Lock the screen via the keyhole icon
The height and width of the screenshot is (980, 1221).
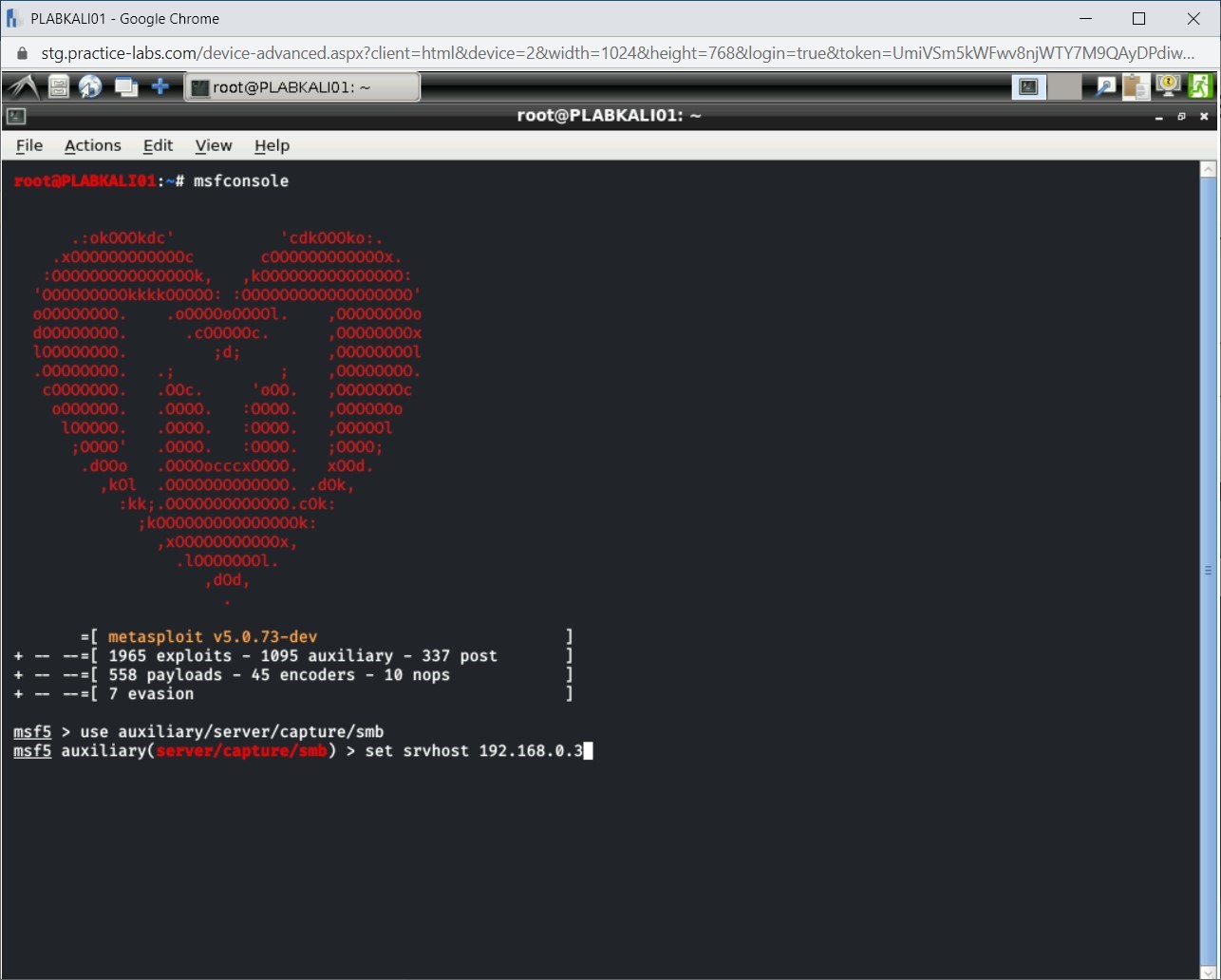pos(1167,86)
